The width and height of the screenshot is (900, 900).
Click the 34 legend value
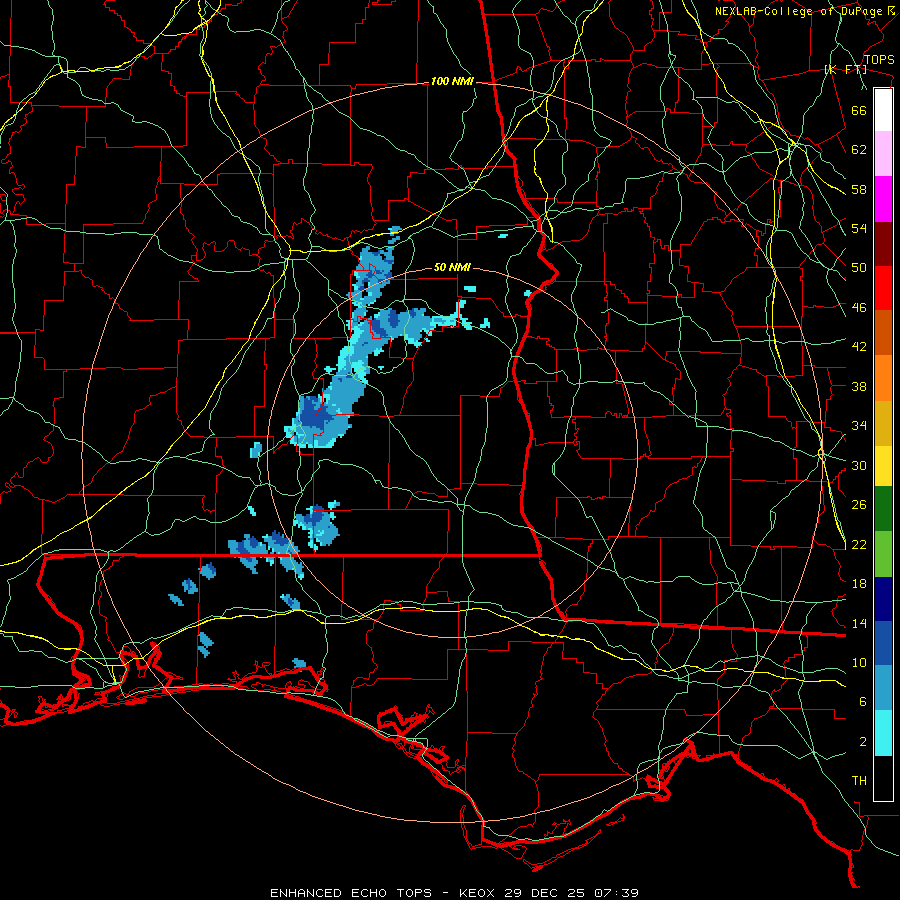click(x=859, y=426)
